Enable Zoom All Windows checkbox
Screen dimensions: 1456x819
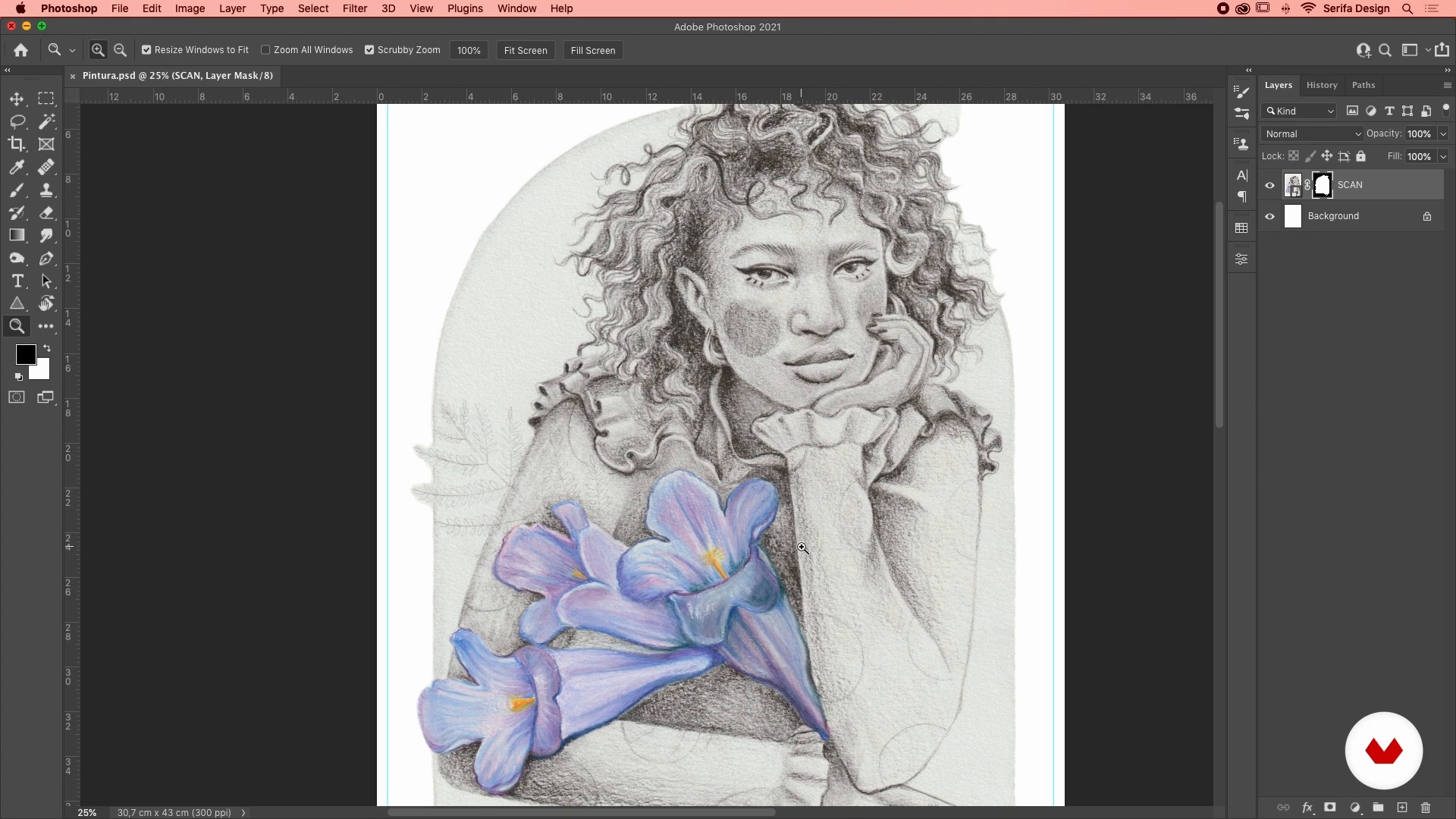[265, 50]
